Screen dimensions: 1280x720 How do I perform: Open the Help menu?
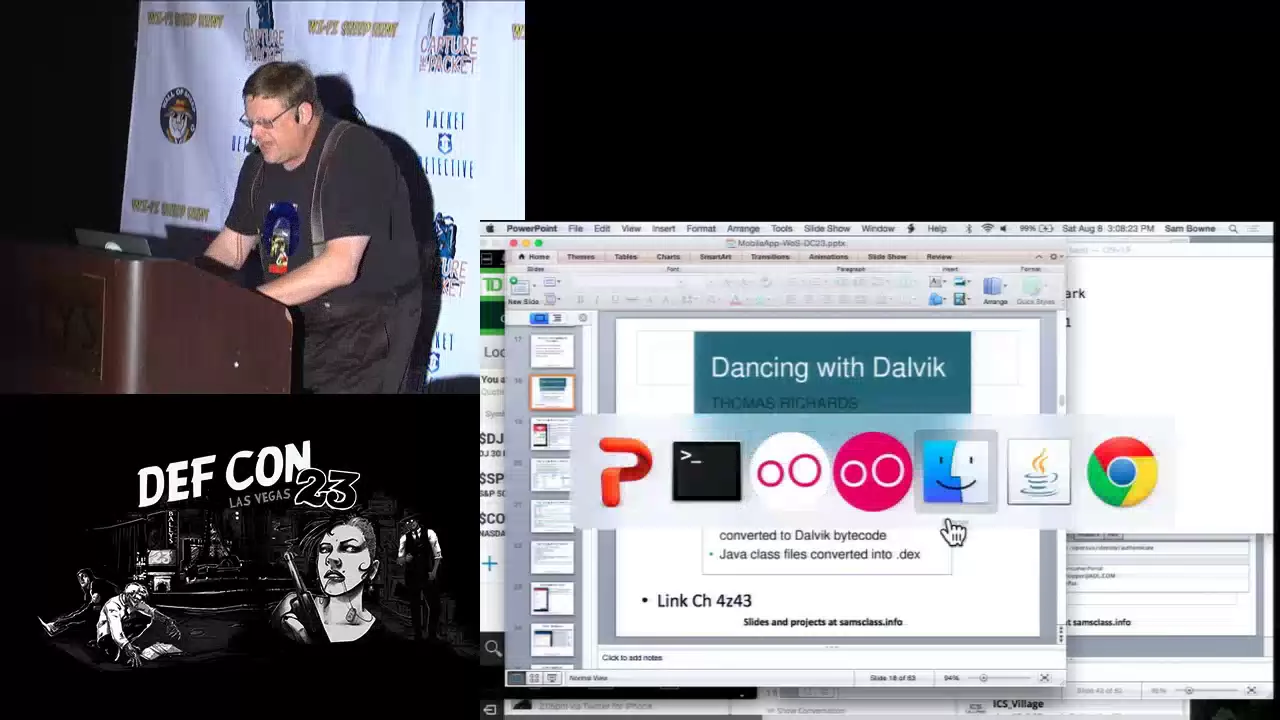[x=936, y=228]
